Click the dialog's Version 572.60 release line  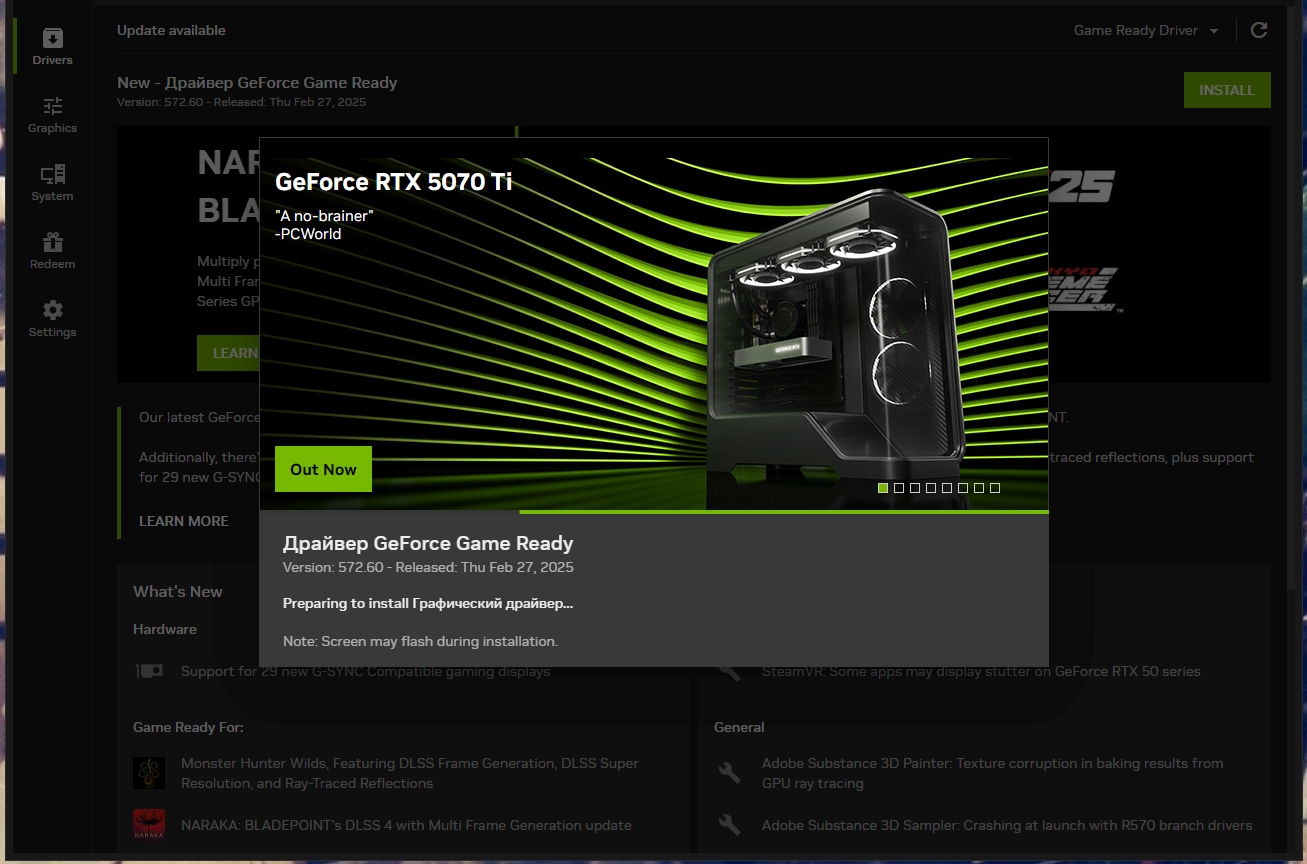click(x=428, y=567)
